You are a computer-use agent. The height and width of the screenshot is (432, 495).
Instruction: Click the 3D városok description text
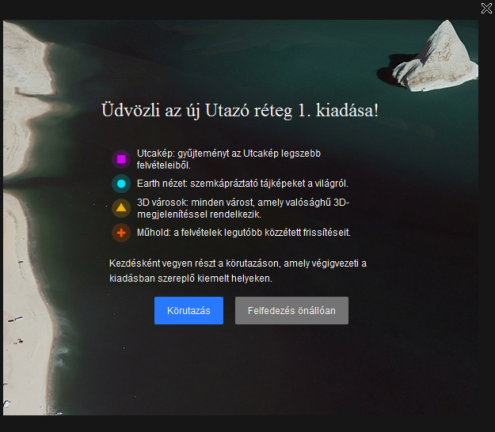243,208
